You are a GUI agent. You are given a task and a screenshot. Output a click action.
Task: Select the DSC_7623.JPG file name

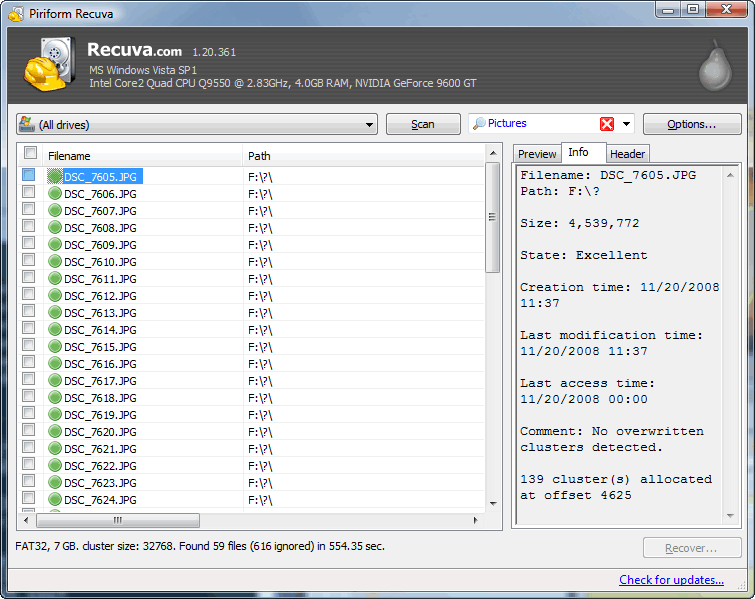(x=100, y=482)
